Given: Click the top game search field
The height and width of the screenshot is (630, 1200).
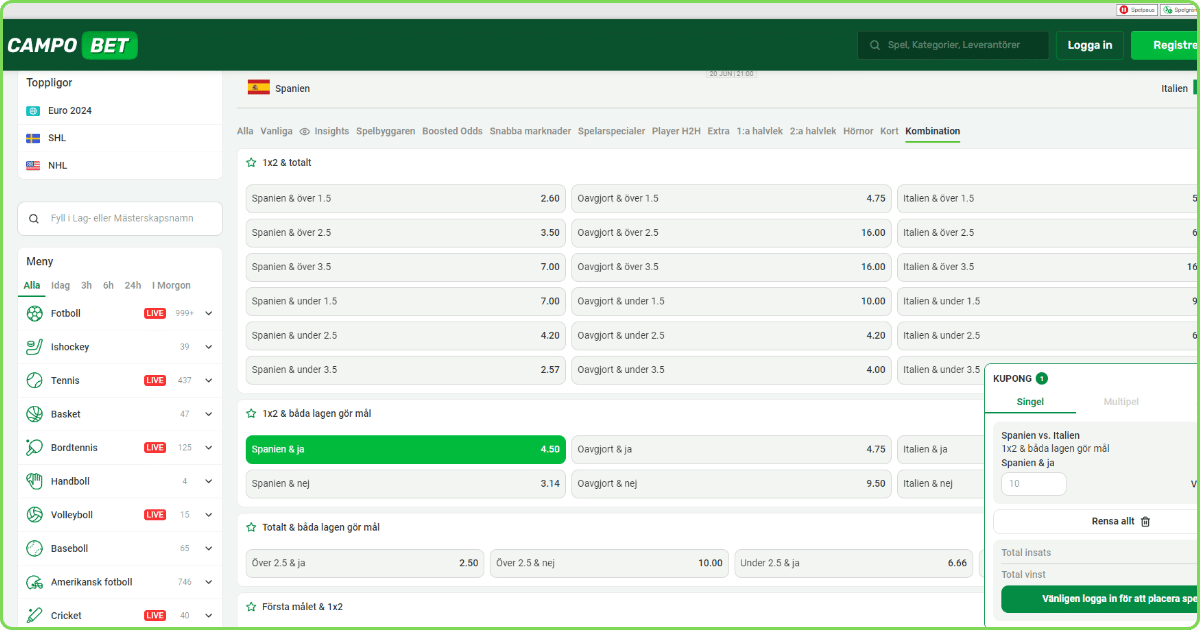Looking at the screenshot, I should pos(953,45).
